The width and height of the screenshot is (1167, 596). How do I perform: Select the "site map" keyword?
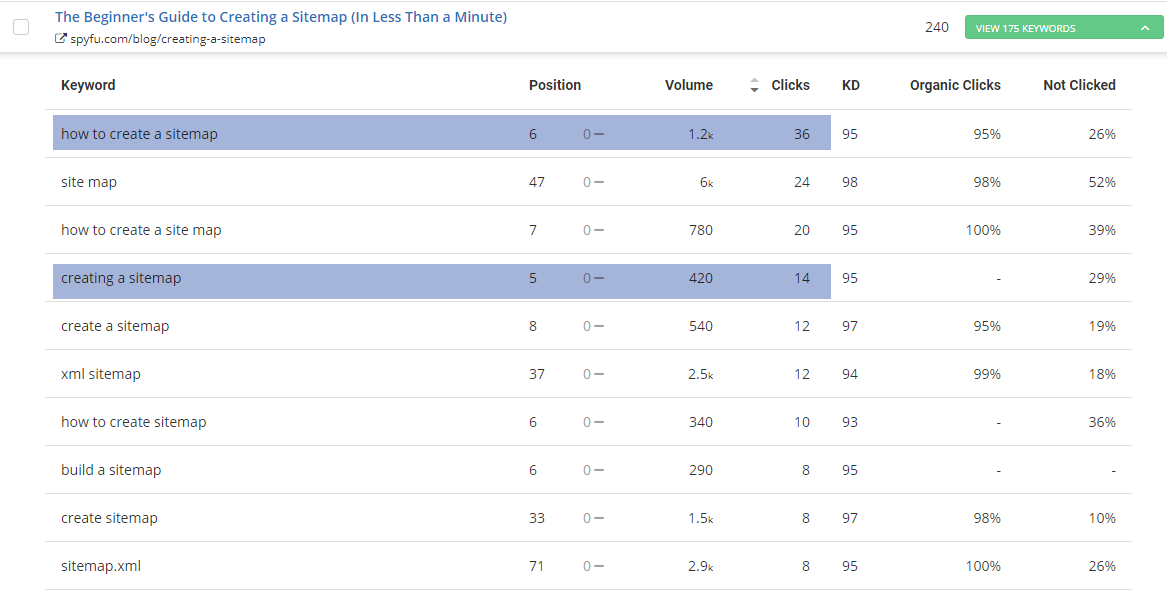point(89,182)
